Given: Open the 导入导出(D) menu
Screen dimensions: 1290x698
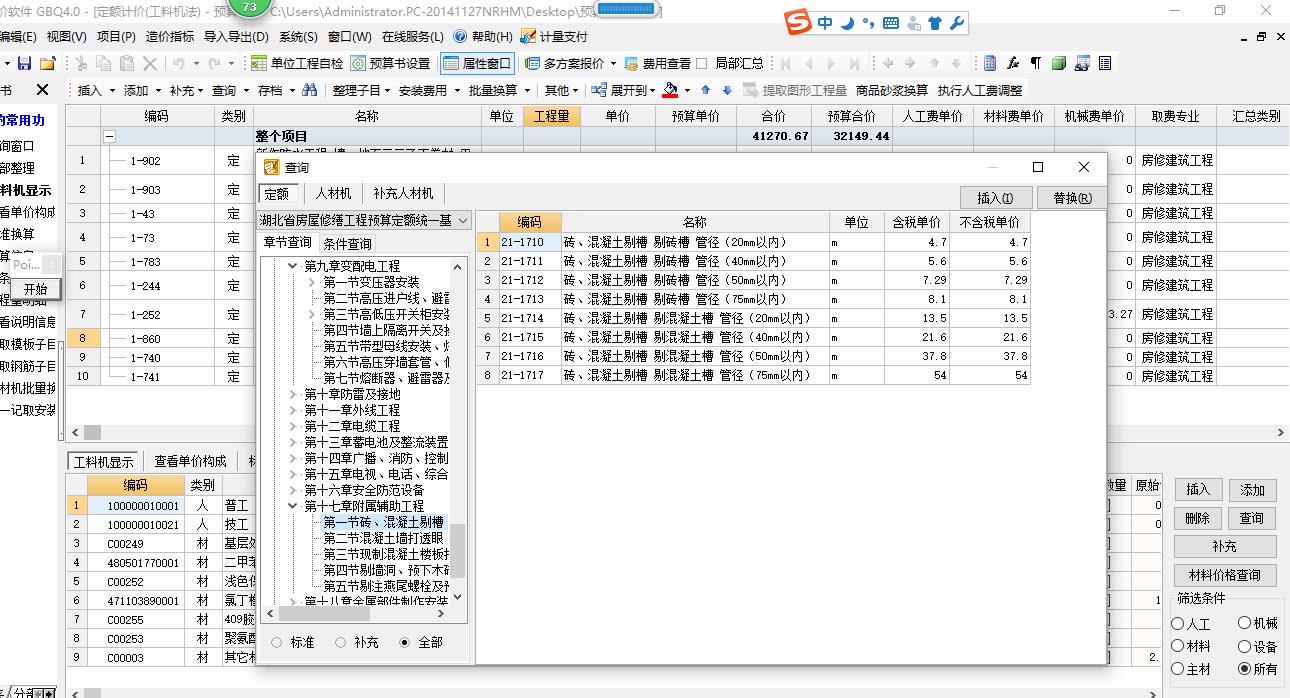Looking at the screenshot, I should point(236,37).
